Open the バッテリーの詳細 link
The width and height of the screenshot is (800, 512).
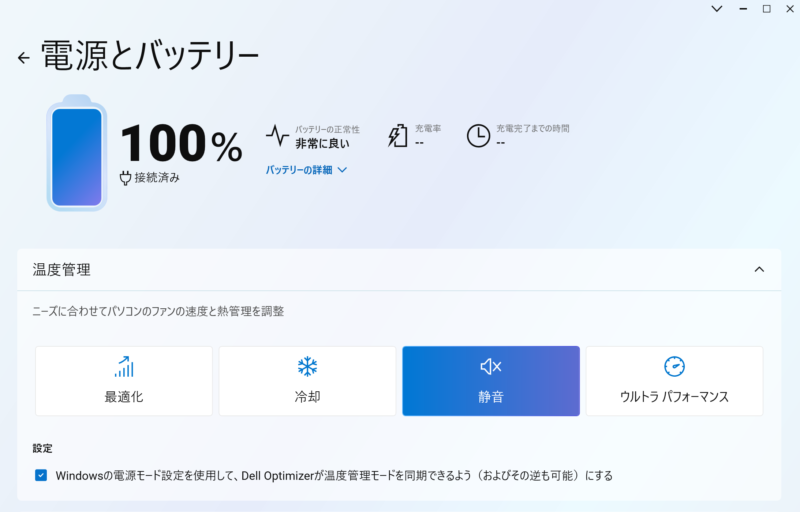(x=299, y=170)
